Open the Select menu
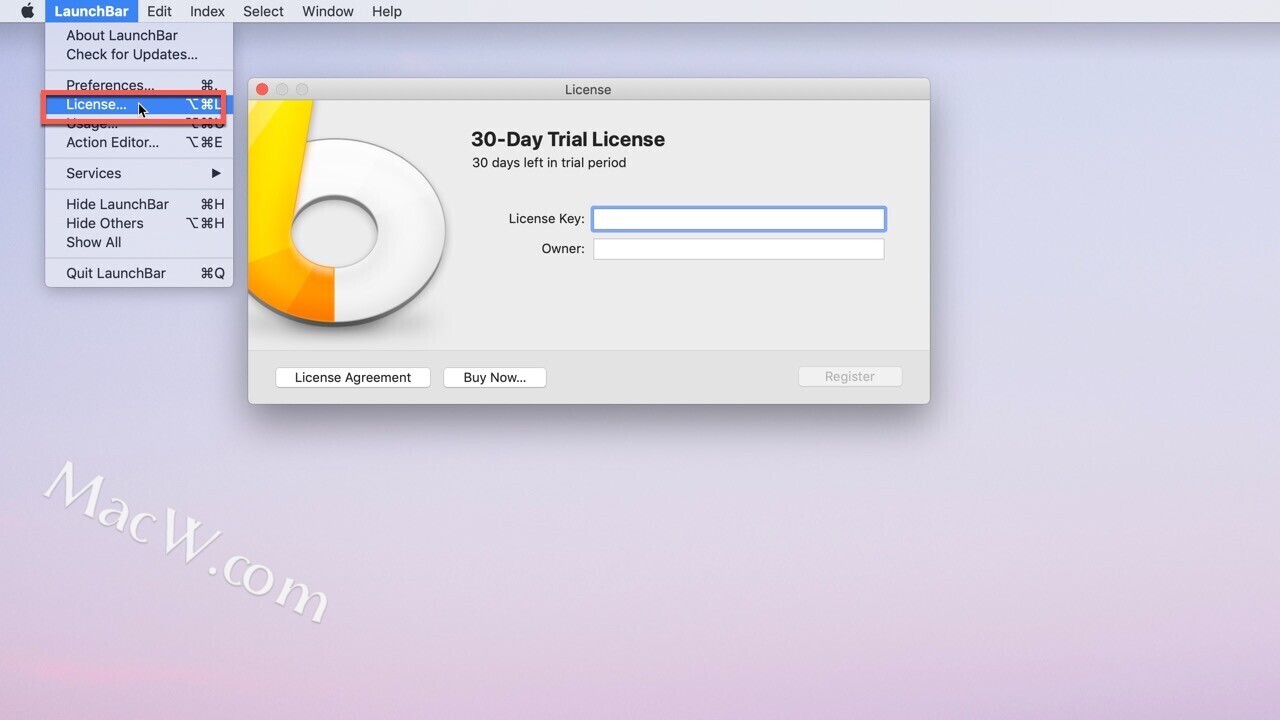 point(263,11)
